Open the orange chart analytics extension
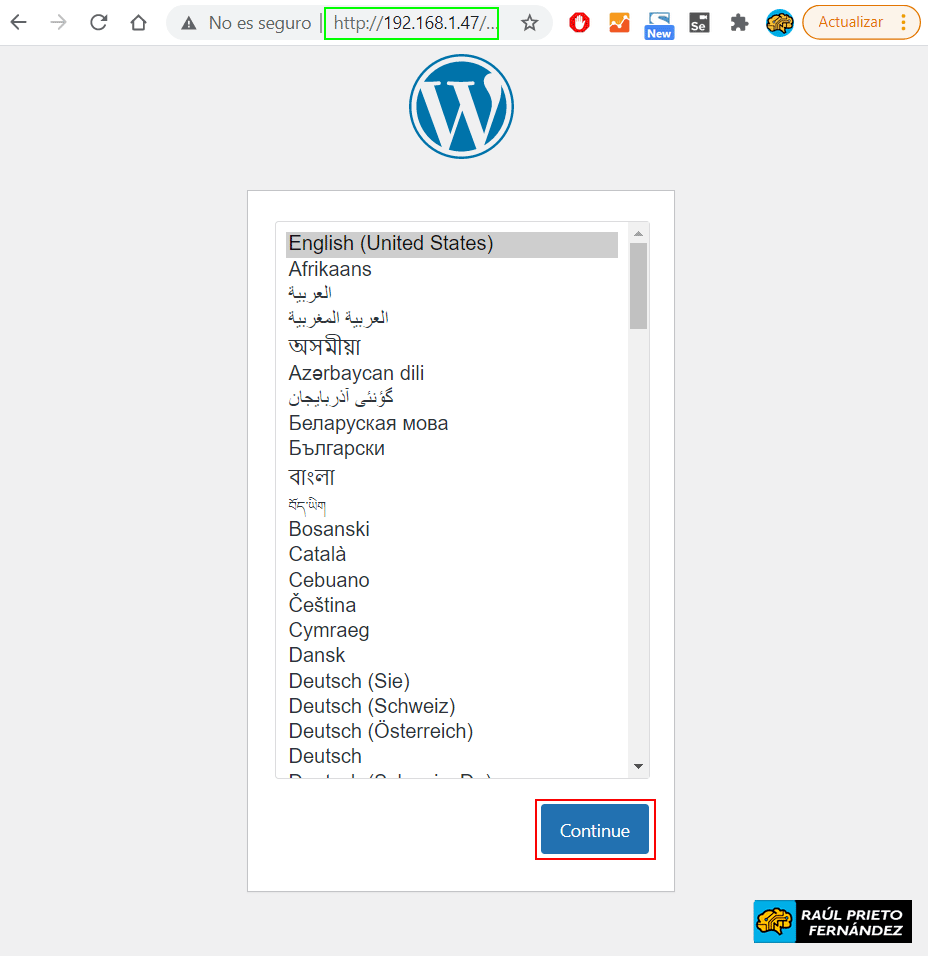Viewport: 928px width, 956px height. click(619, 22)
